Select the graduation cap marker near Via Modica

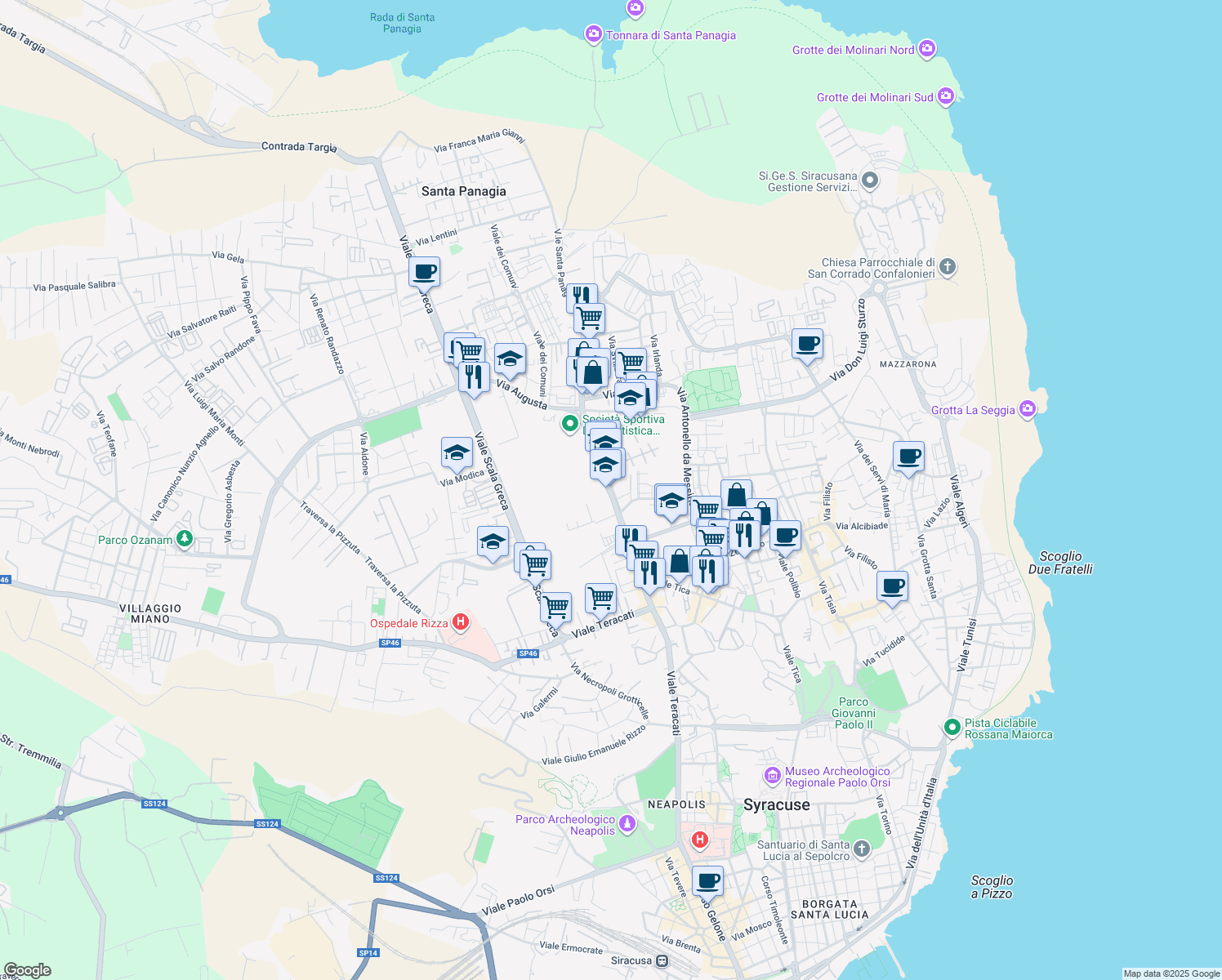457,453
